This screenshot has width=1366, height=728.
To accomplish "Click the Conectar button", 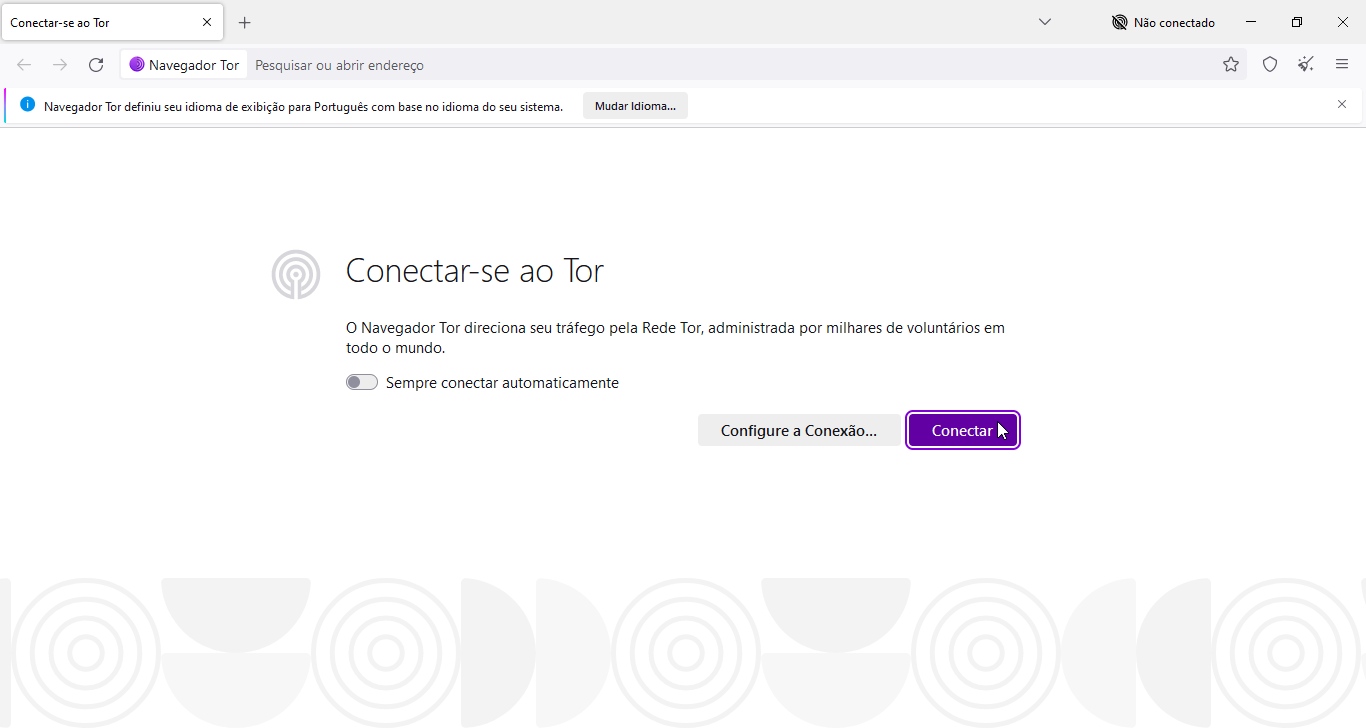I will point(962,430).
